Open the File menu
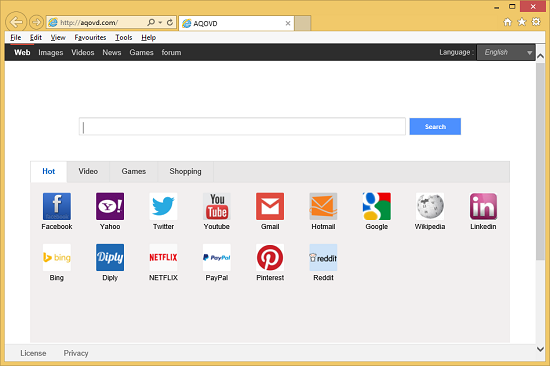 point(16,38)
